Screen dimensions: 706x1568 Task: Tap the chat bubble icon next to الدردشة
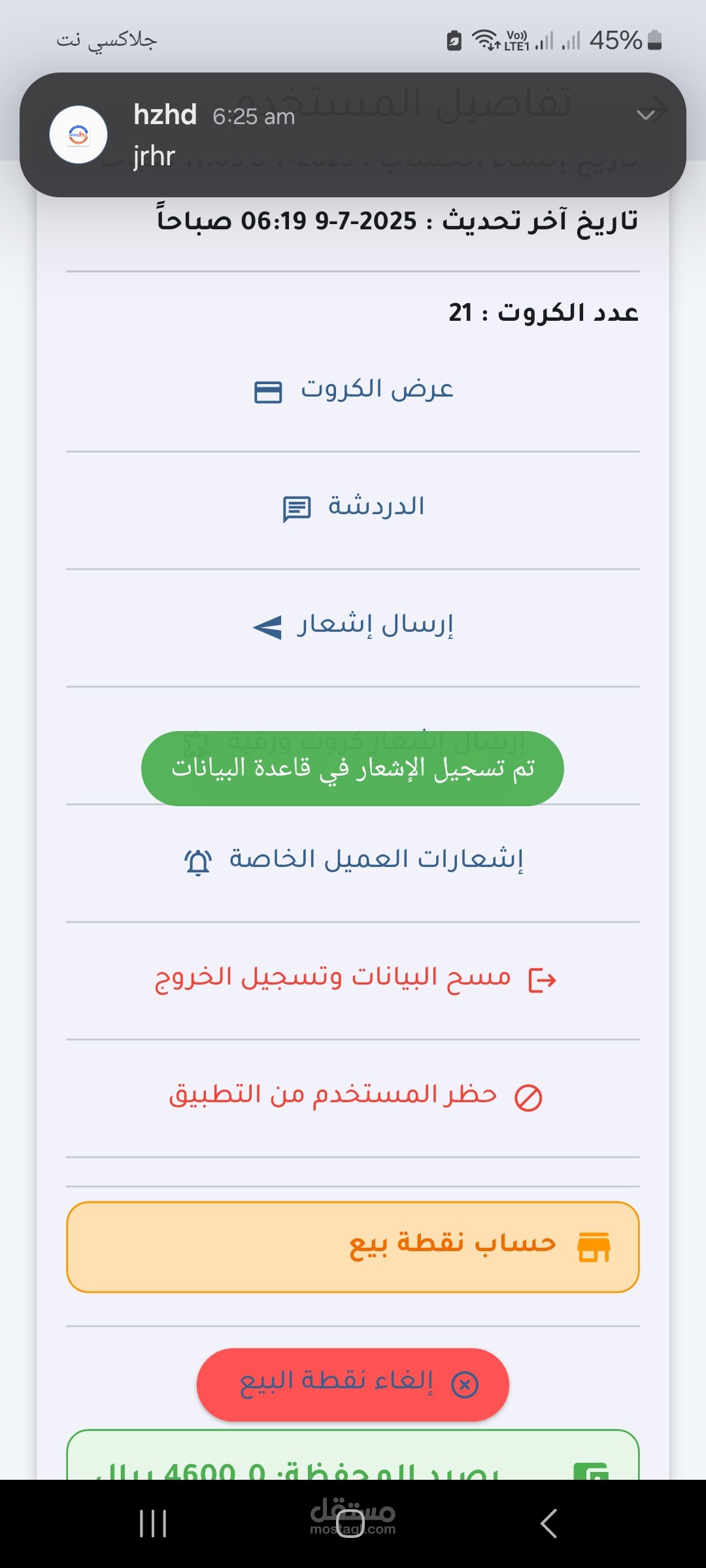coord(296,509)
